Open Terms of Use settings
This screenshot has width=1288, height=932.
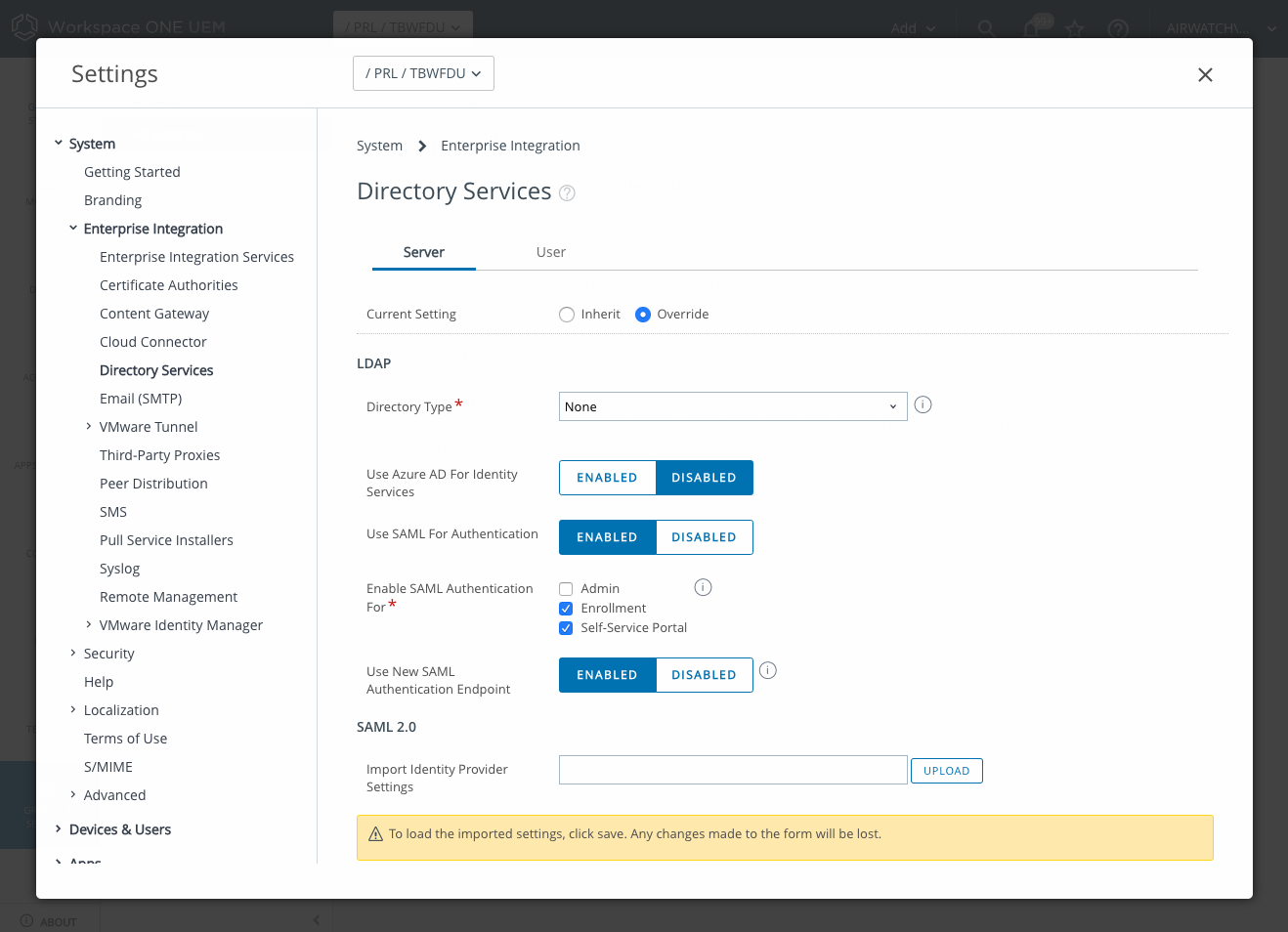point(125,739)
